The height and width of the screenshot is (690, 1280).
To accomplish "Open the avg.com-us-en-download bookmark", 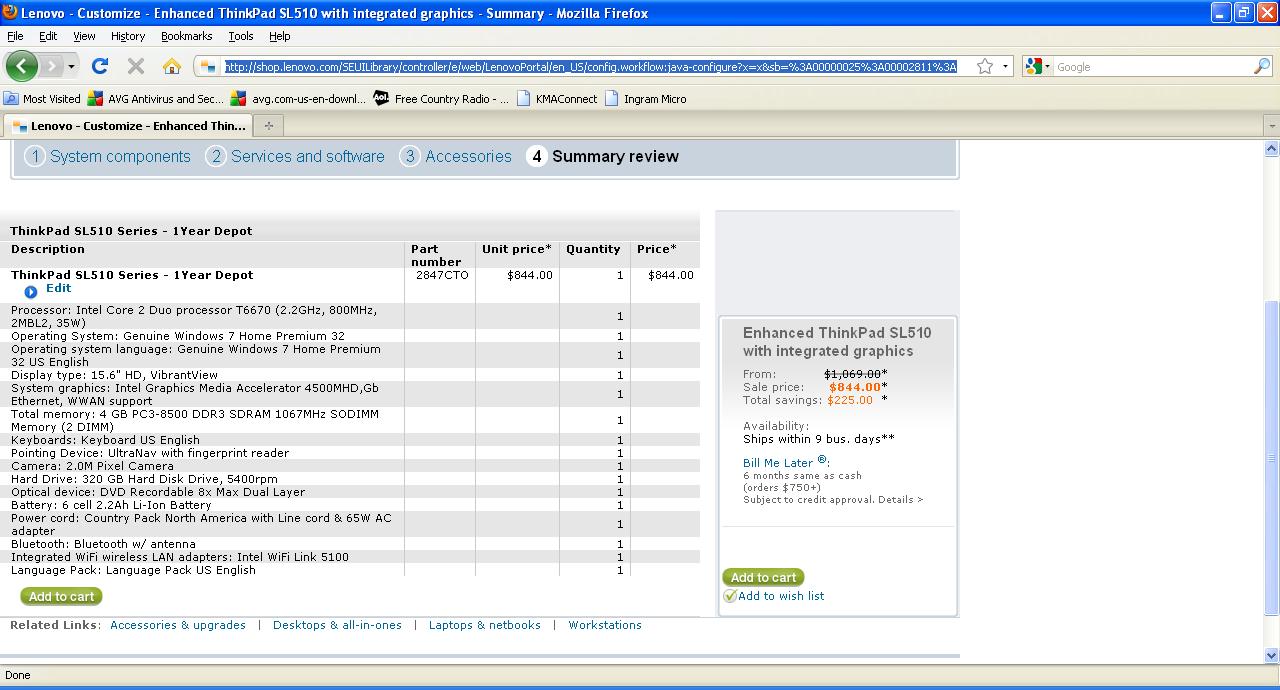I will tap(298, 99).
